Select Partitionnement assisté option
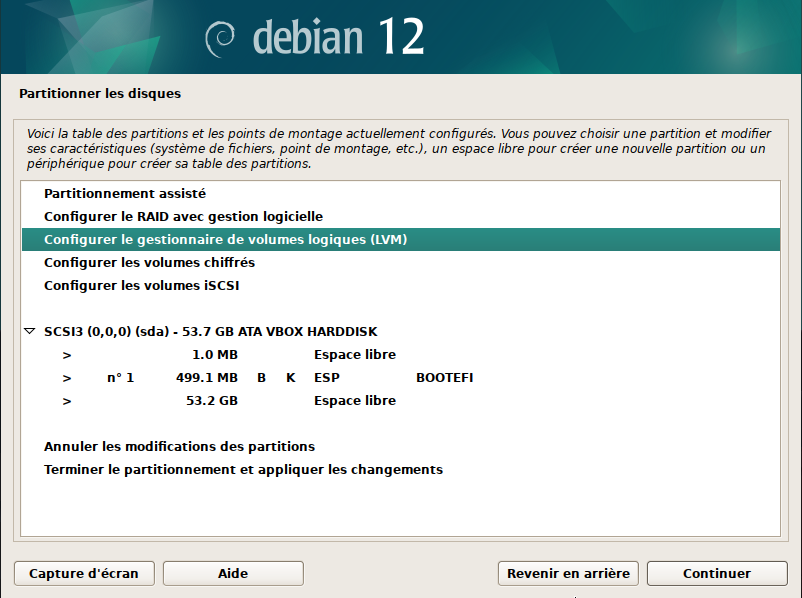 pyautogui.click(x=401, y=193)
